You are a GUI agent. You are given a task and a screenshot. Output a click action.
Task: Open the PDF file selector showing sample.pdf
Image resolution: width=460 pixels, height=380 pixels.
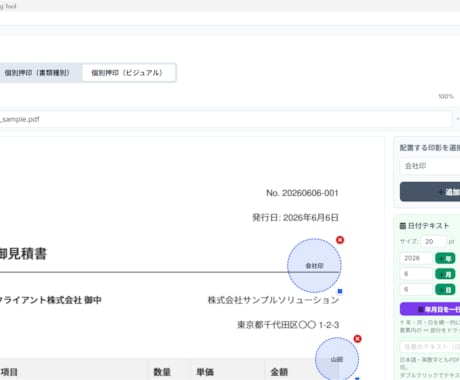point(226,119)
